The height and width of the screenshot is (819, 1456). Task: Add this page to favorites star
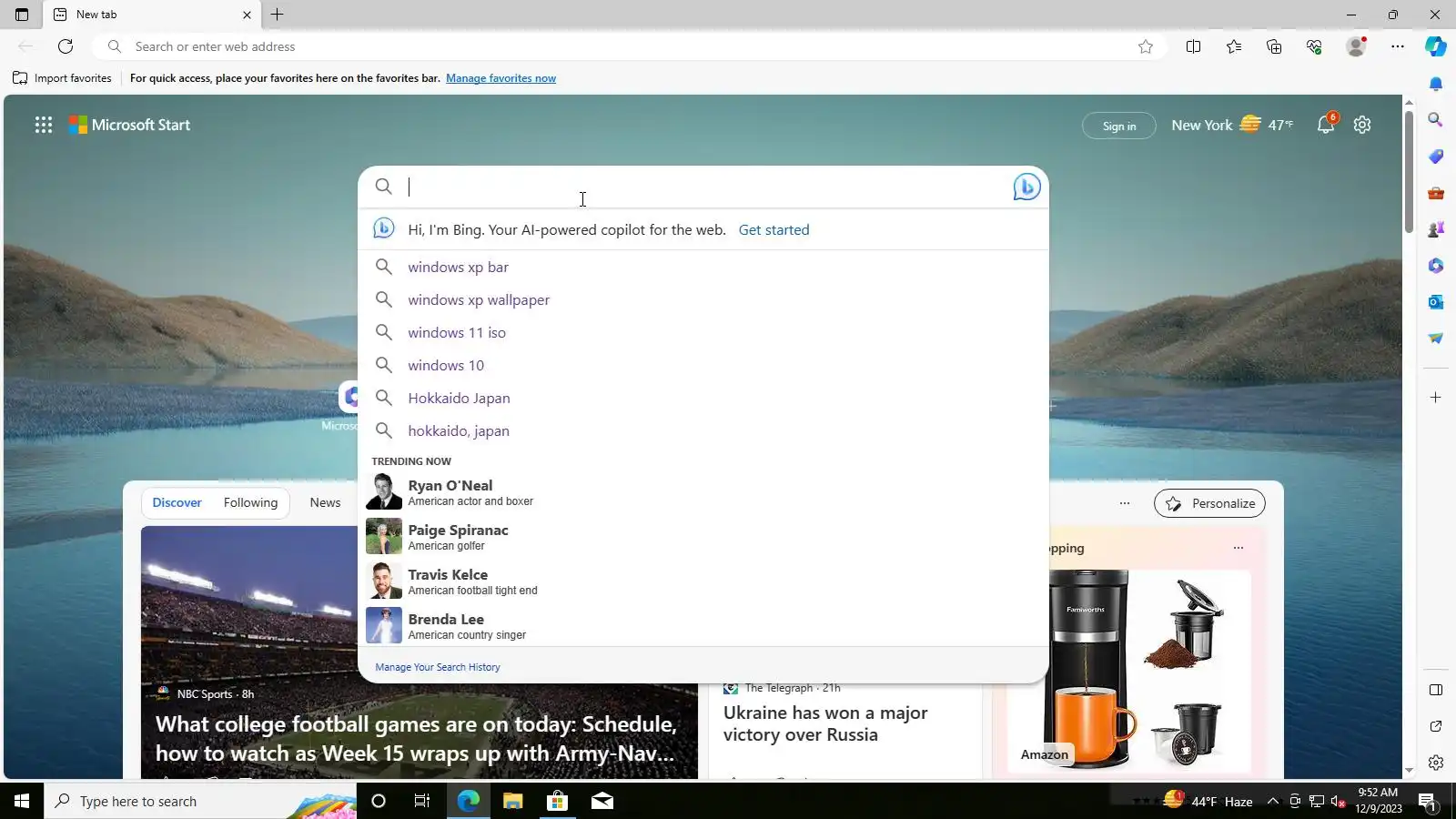[1146, 46]
